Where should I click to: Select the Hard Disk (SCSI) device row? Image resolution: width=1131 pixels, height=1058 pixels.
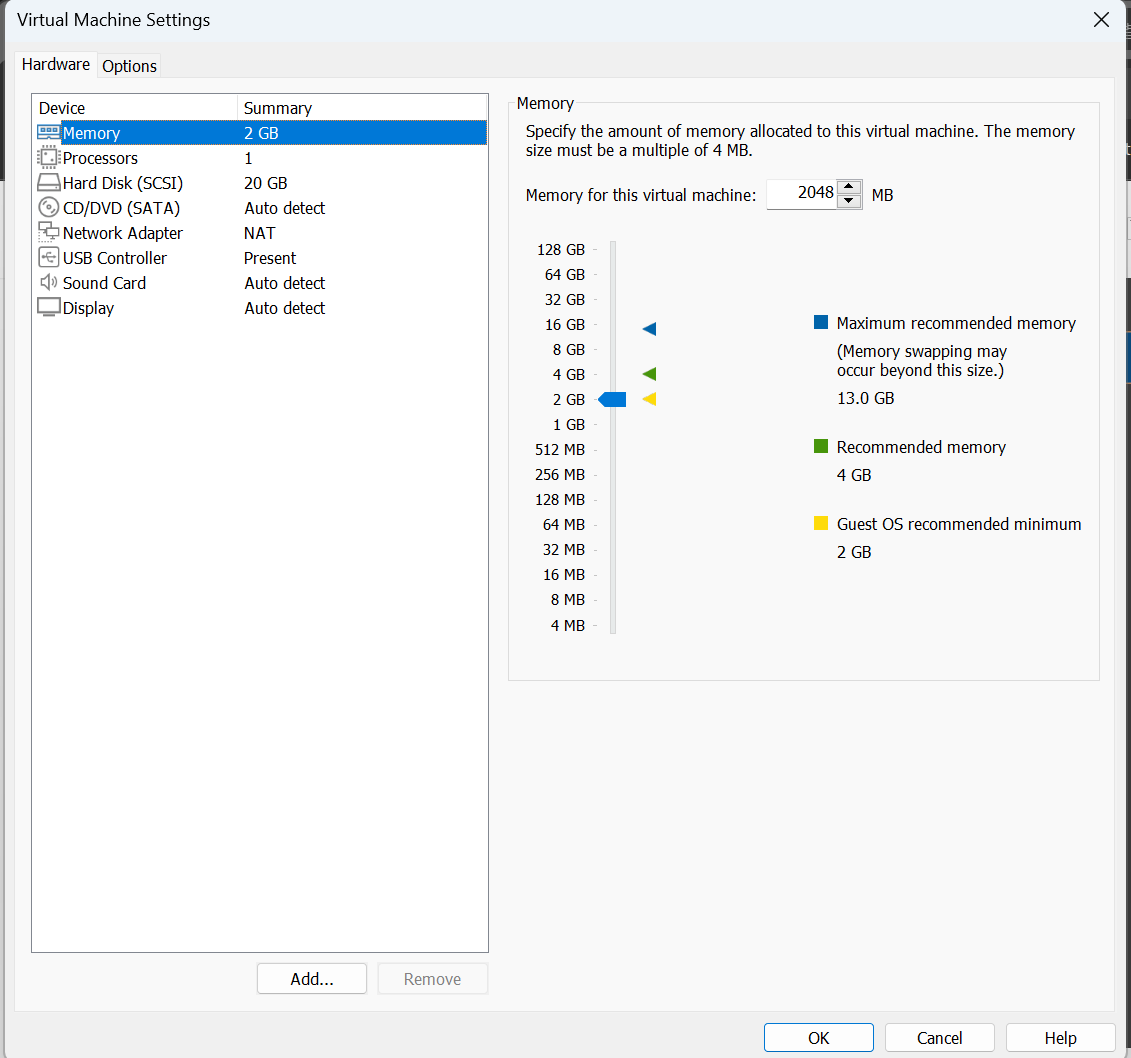(261, 183)
